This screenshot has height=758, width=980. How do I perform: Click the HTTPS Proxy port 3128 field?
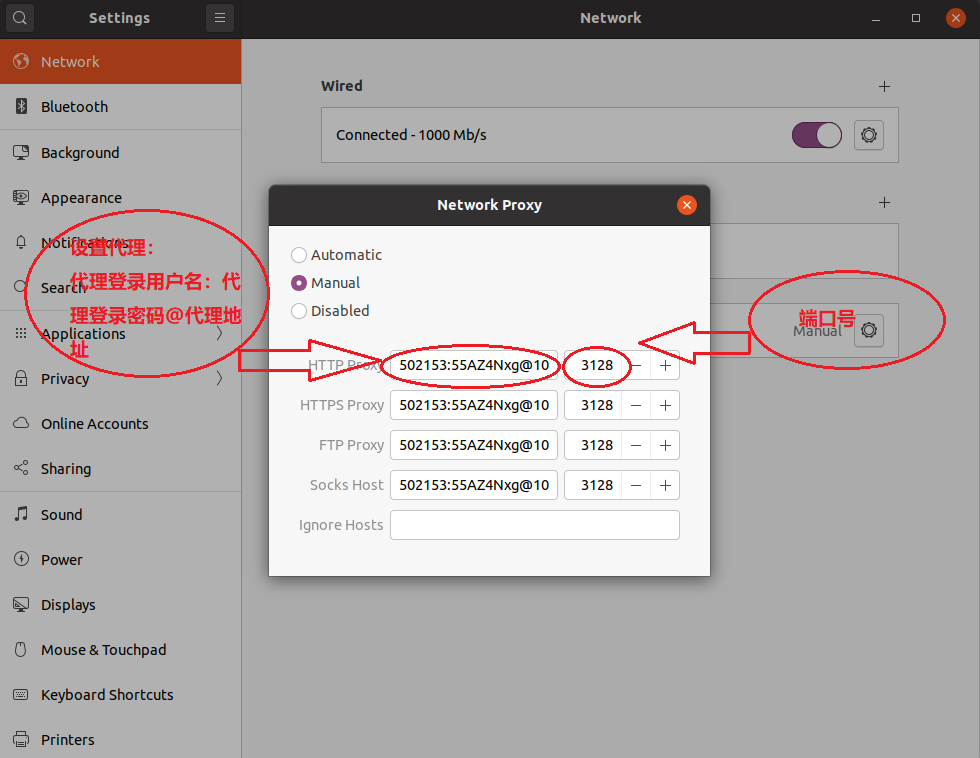coord(593,406)
